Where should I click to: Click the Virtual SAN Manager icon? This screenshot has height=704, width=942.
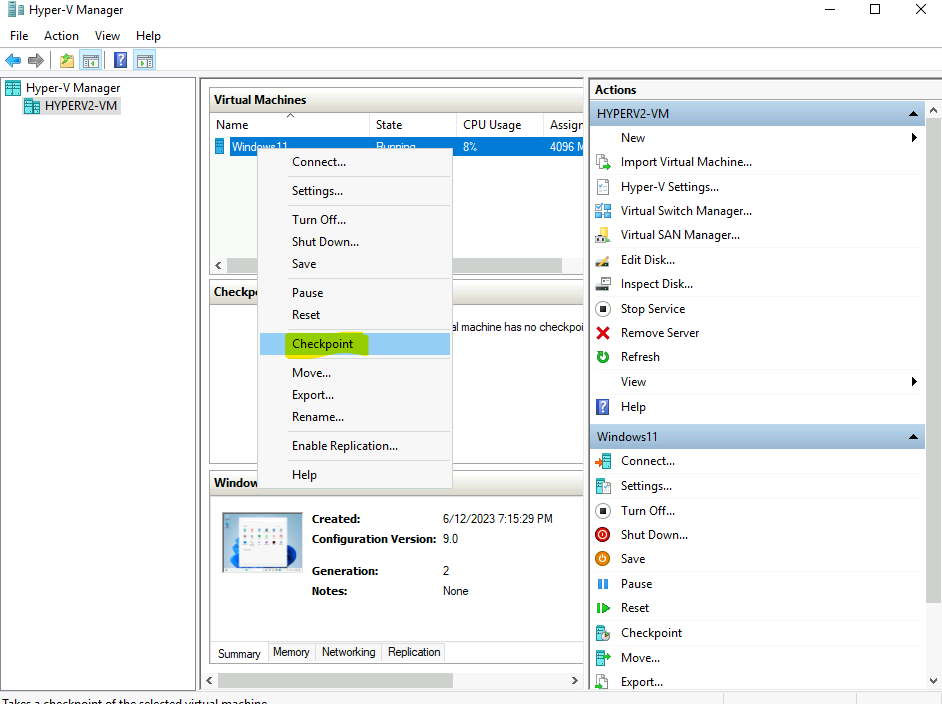[603, 235]
